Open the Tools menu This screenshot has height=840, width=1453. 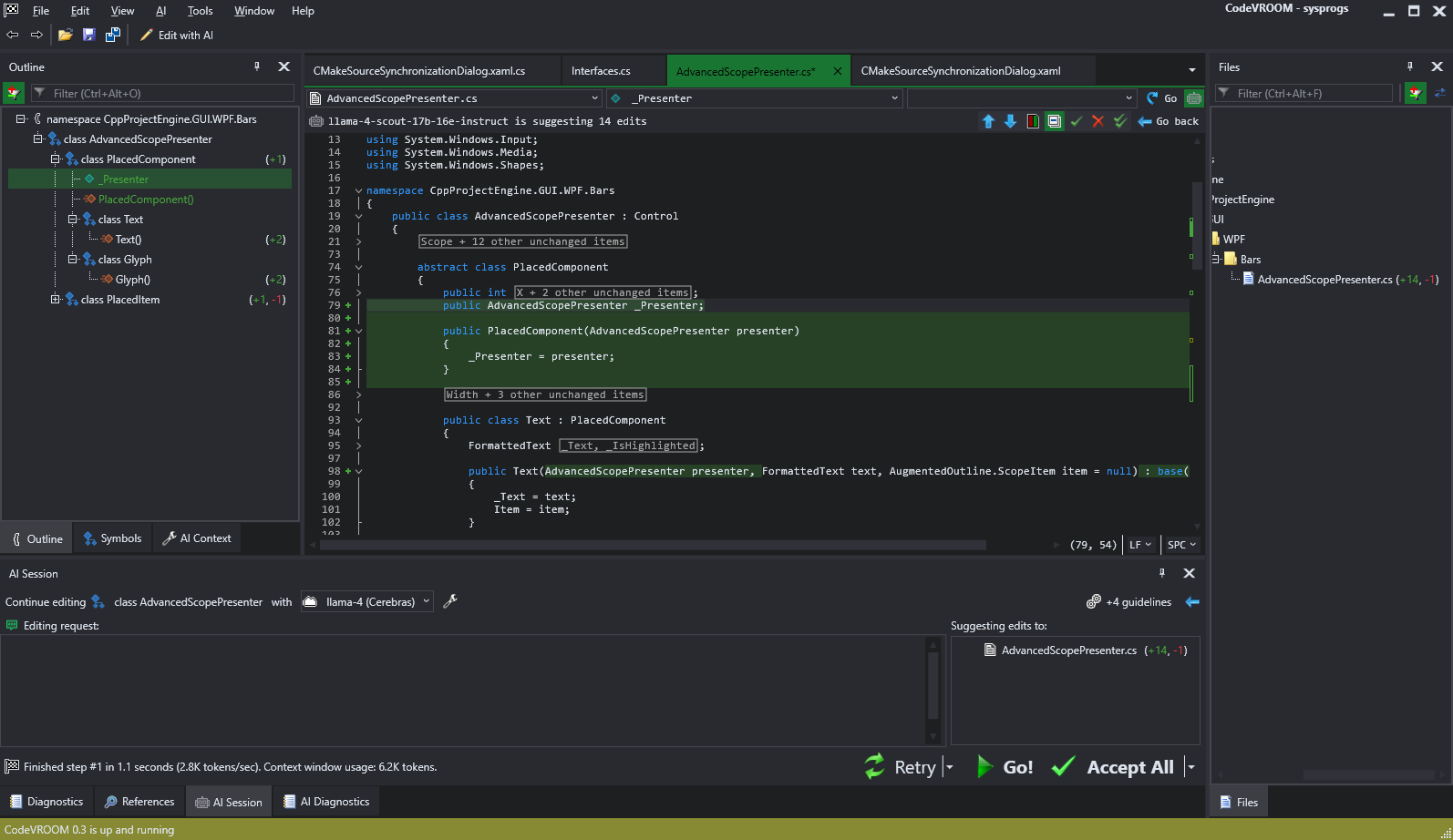click(200, 11)
